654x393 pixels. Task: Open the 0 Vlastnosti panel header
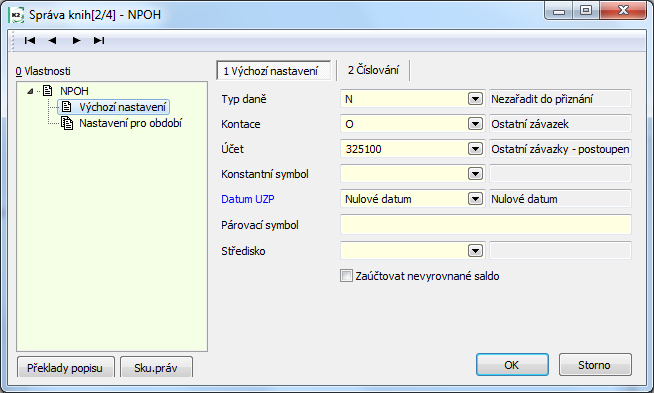43,71
